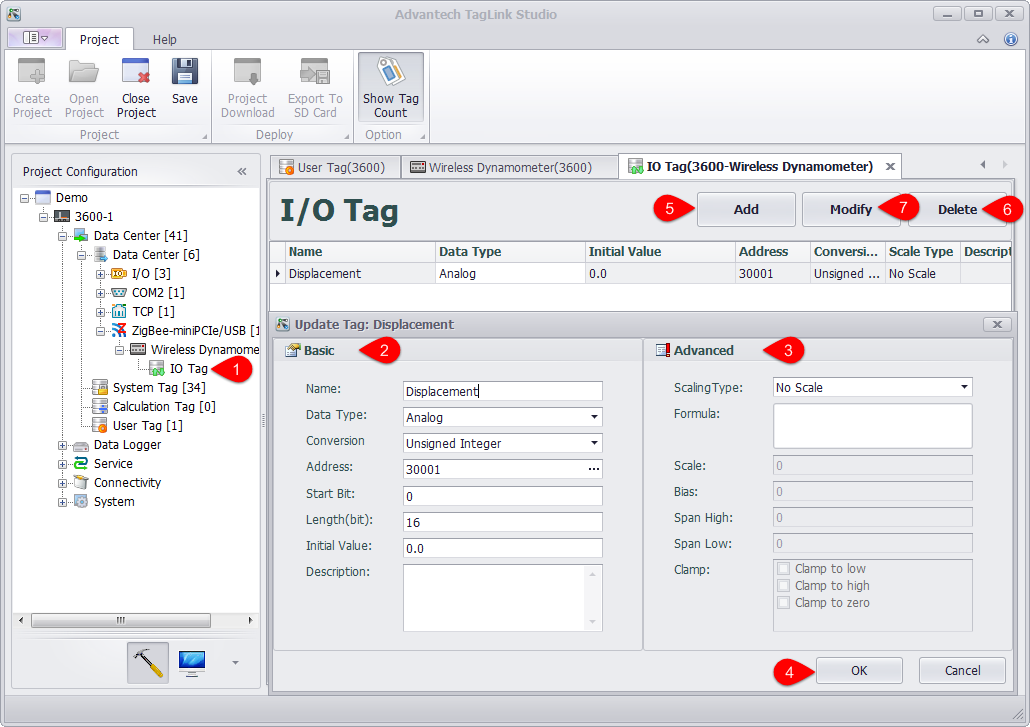Screen dimensions: 1030x727
Task: Enable the Clamp to high checkbox
Action: (784, 586)
